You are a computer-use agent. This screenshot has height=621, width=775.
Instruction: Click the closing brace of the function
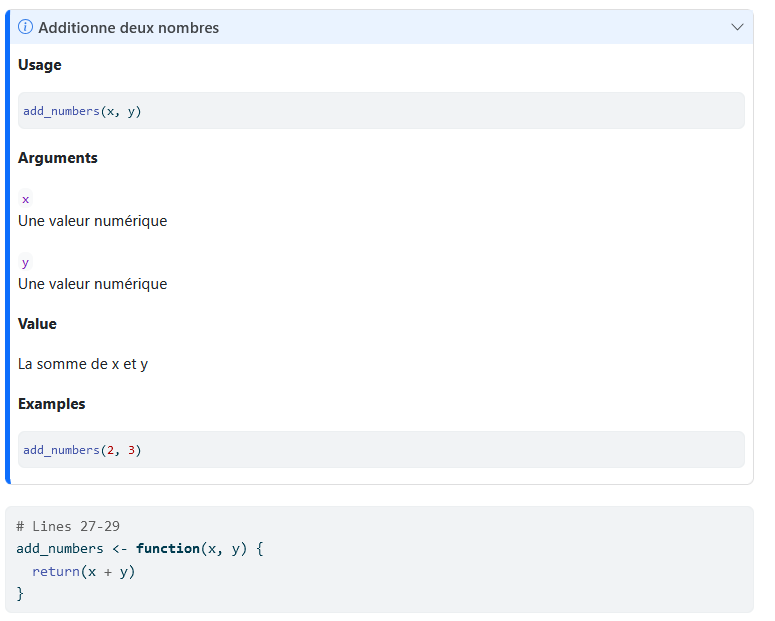pos(20,594)
